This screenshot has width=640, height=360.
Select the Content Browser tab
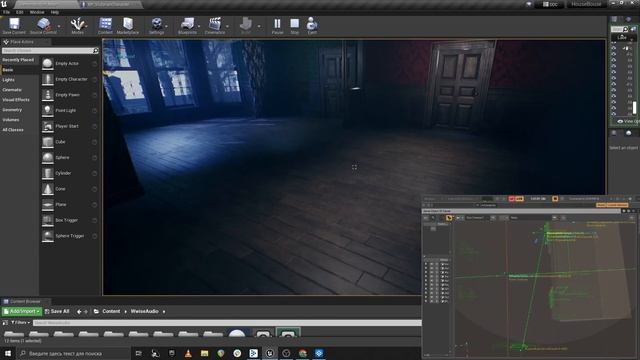(24, 301)
